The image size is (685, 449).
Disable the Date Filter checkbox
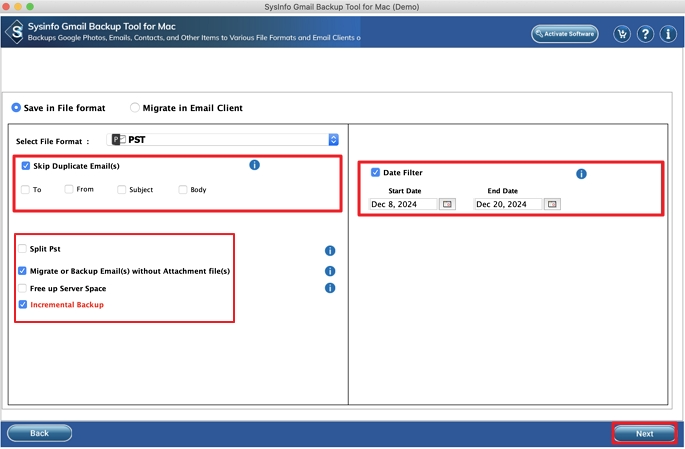click(x=375, y=173)
